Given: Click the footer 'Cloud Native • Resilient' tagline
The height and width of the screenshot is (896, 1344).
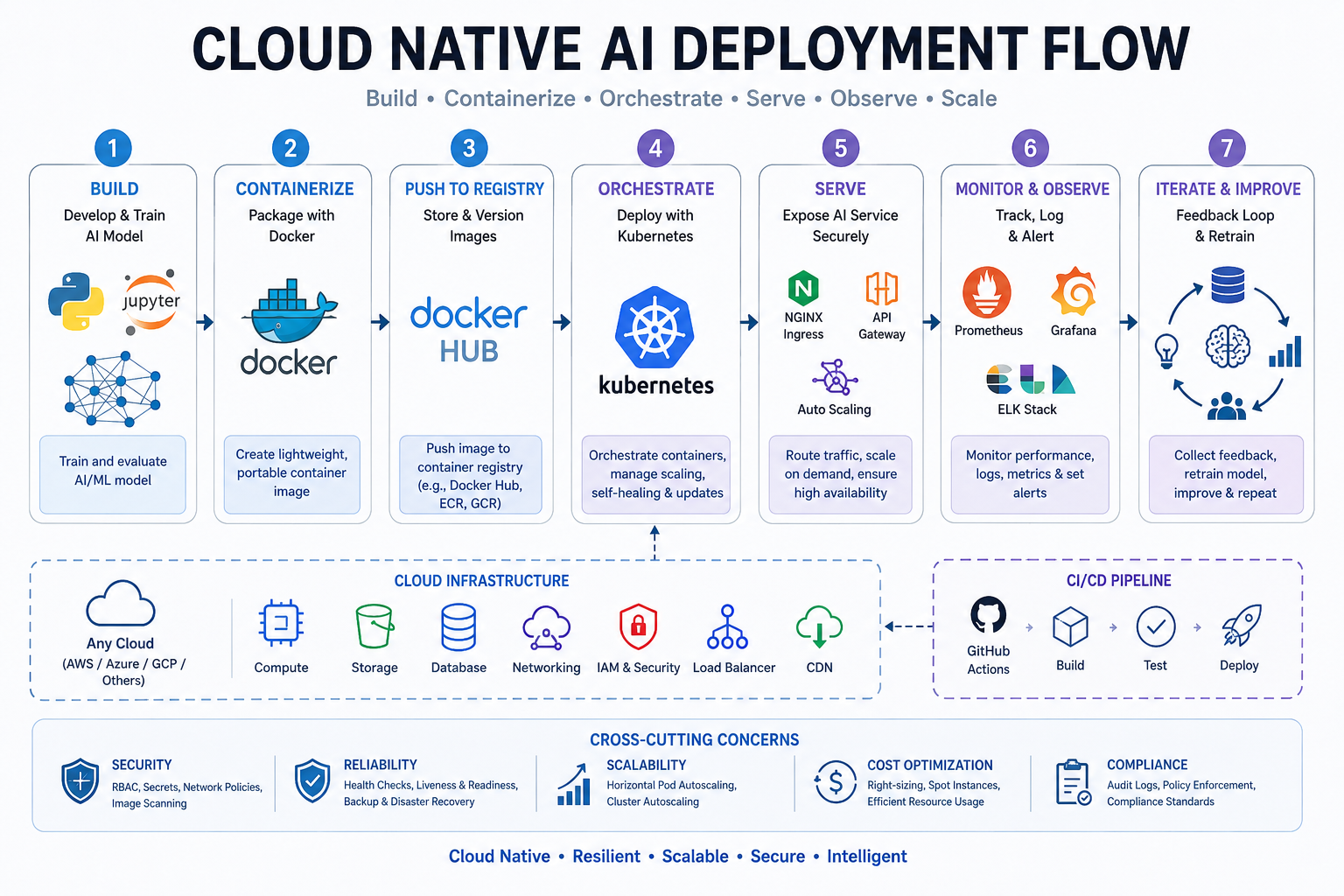Looking at the screenshot, I should [678, 857].
